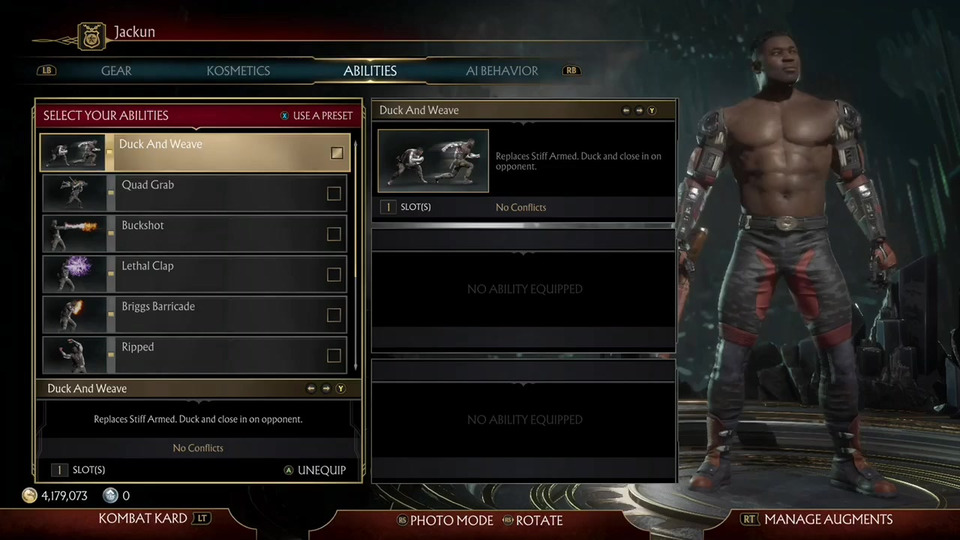The width and height of the screenshot is (960, 540).
Task: Toggle the Duck And Weave checkbox
Action: coord(337,153)
